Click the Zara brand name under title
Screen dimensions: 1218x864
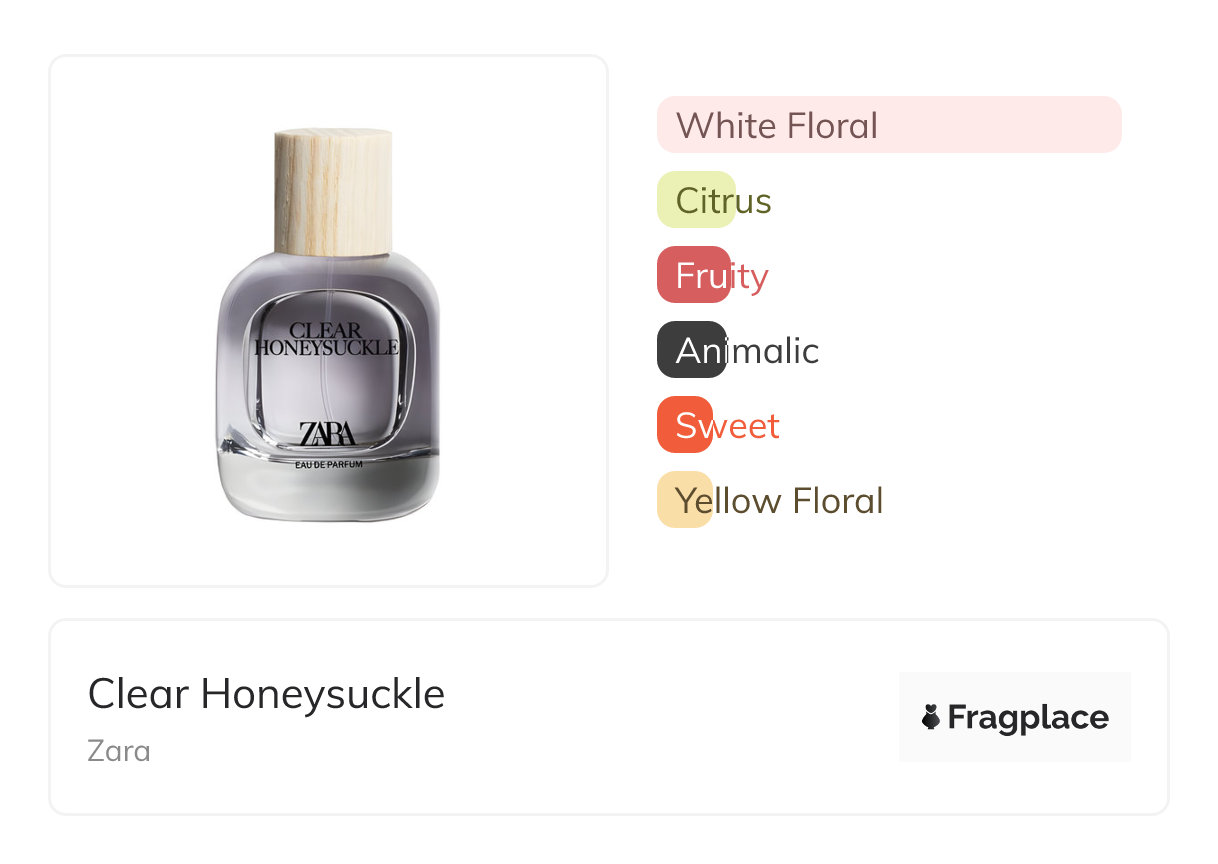pos(119,750)
